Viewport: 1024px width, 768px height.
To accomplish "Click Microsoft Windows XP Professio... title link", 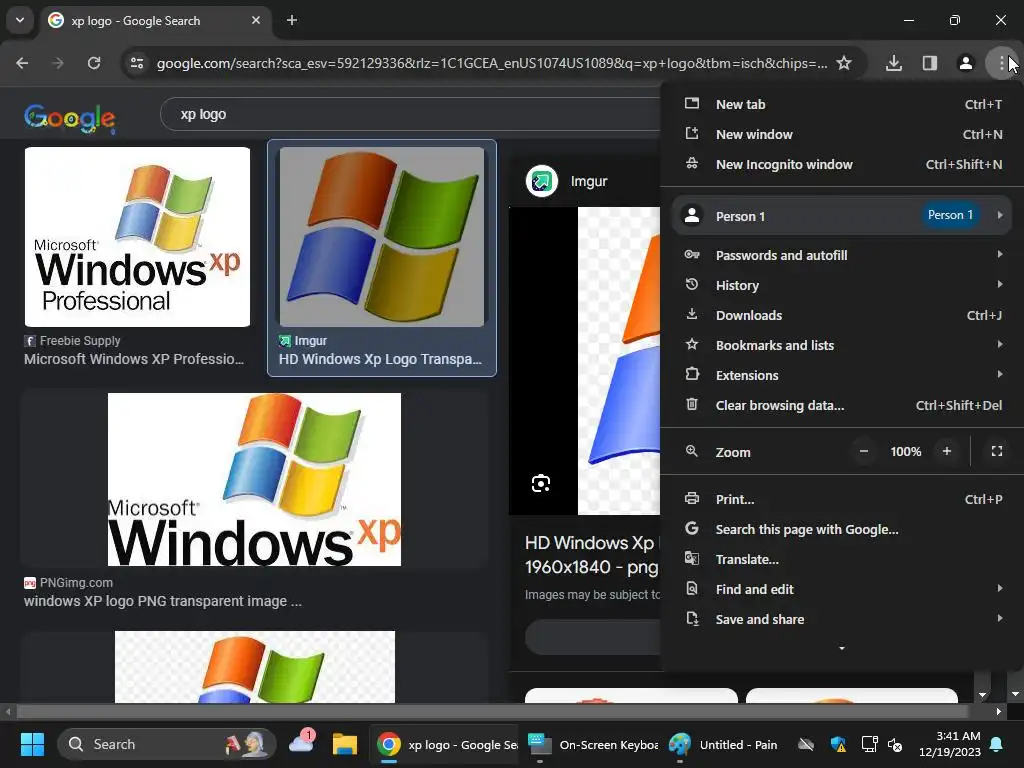I will click(x=134, y=359).
